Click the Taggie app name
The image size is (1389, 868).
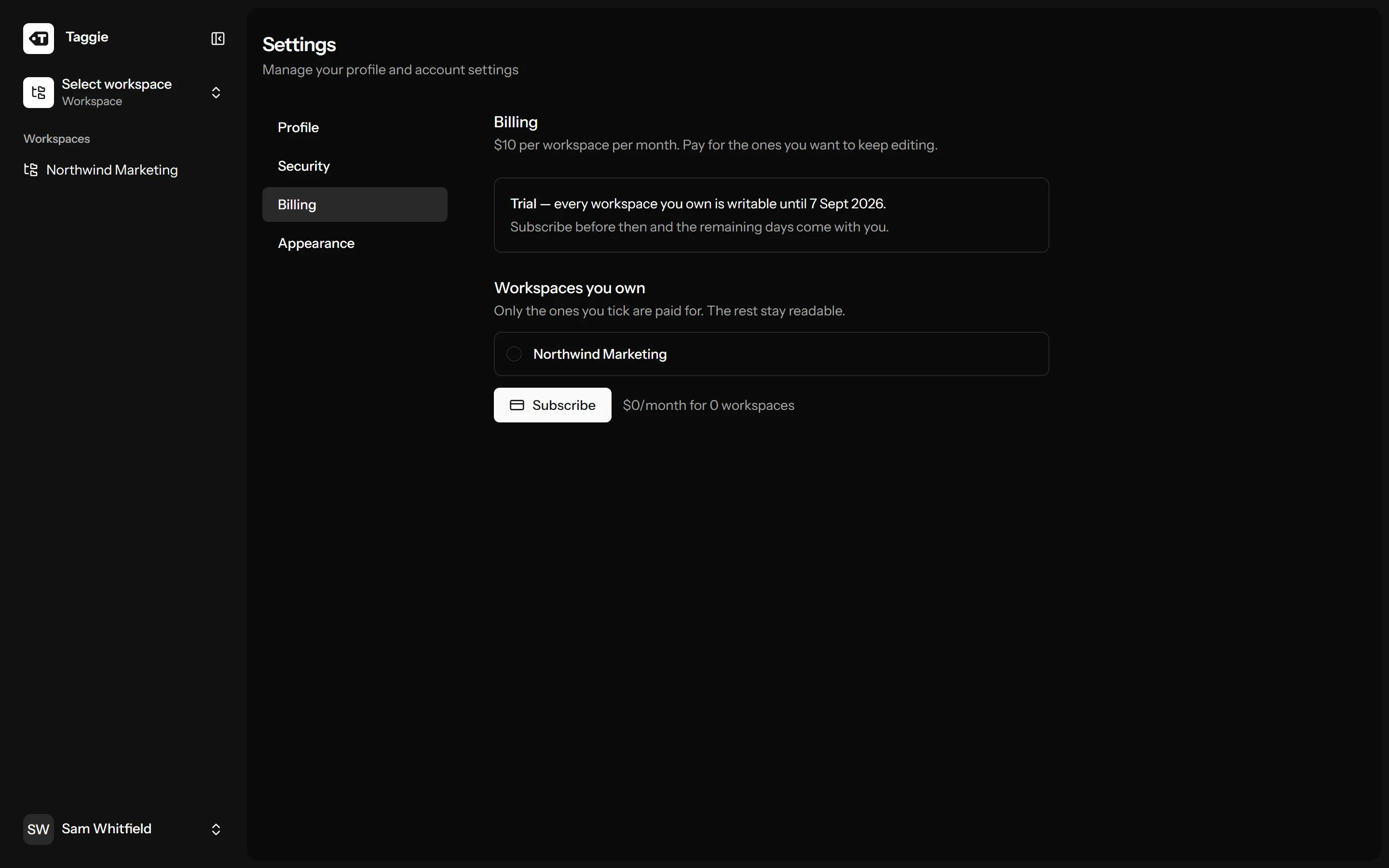(87, 37)
